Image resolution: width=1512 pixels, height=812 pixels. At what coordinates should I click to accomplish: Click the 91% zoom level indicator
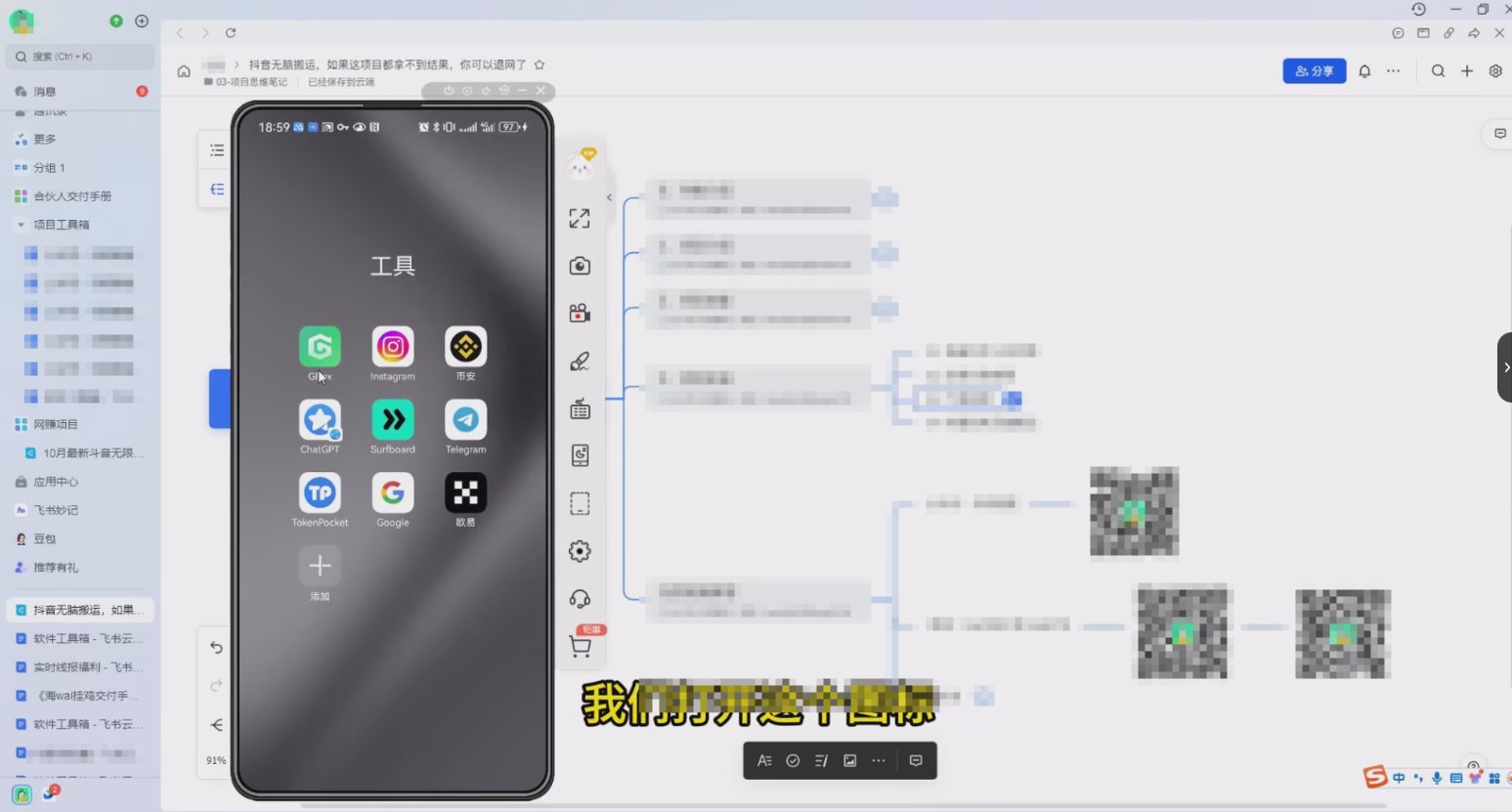click(216, 760)
